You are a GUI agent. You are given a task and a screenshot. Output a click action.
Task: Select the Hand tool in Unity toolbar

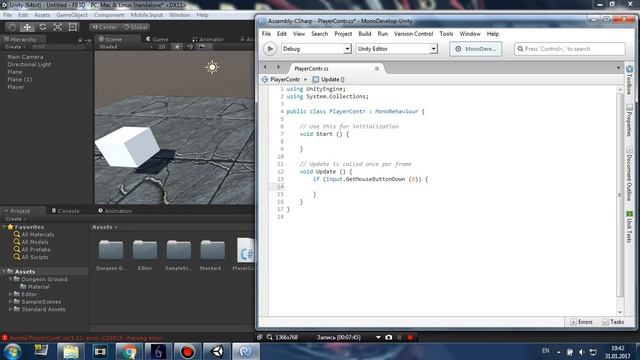click(12, 27)
